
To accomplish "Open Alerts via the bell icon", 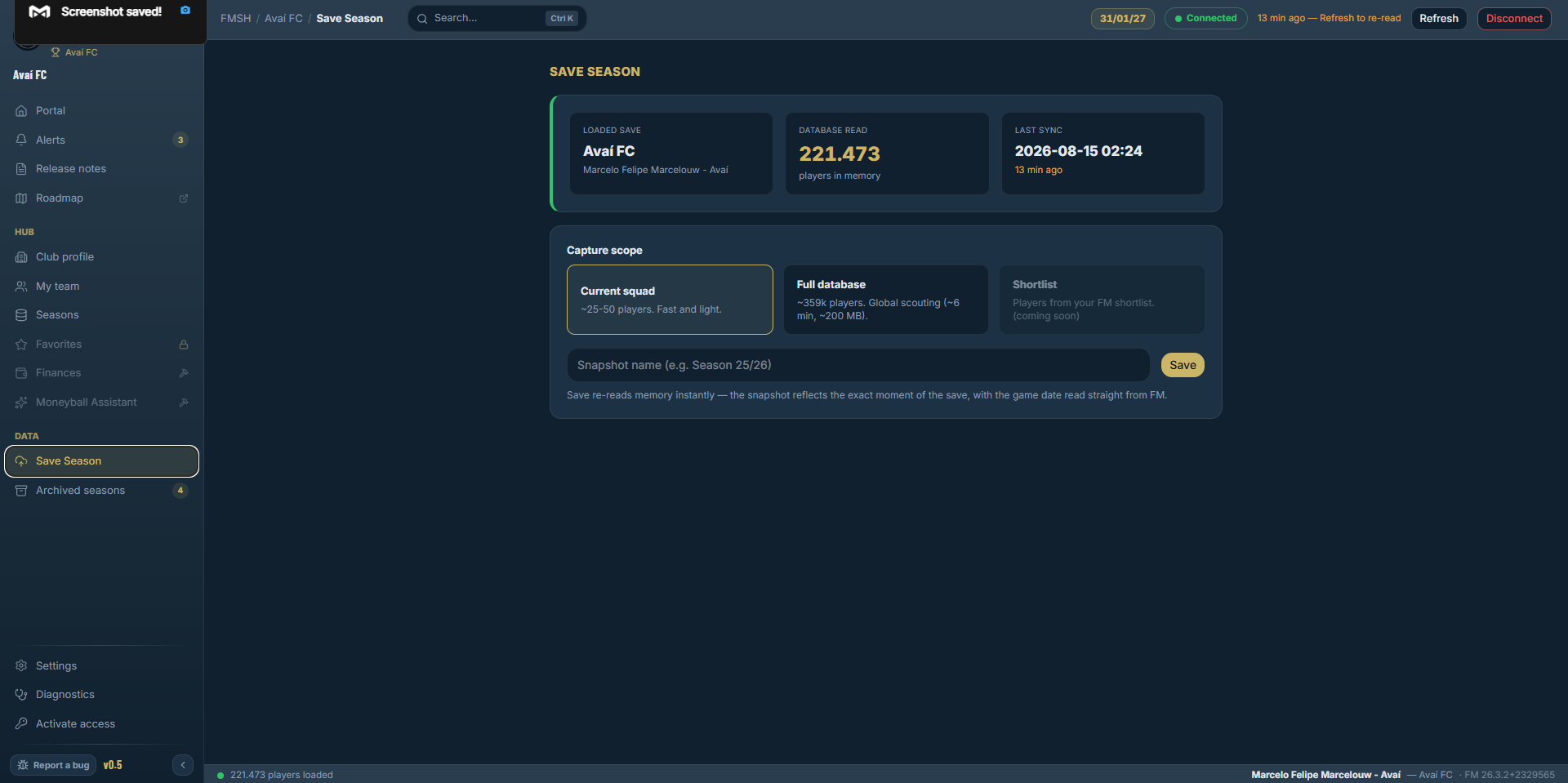I will tap(21, 140).
